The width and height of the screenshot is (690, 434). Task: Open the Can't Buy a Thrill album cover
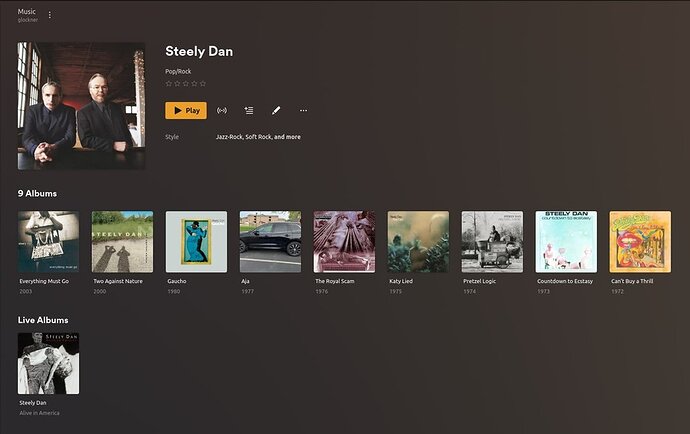640,242
